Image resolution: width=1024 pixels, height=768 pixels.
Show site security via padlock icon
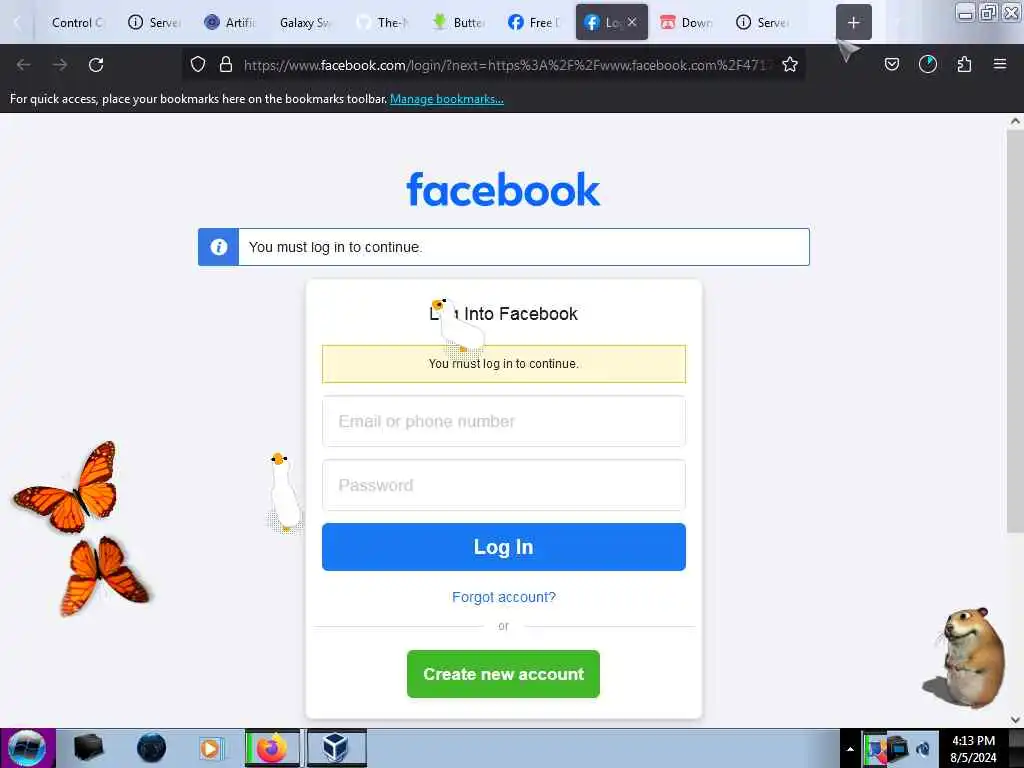click(226, 65)
